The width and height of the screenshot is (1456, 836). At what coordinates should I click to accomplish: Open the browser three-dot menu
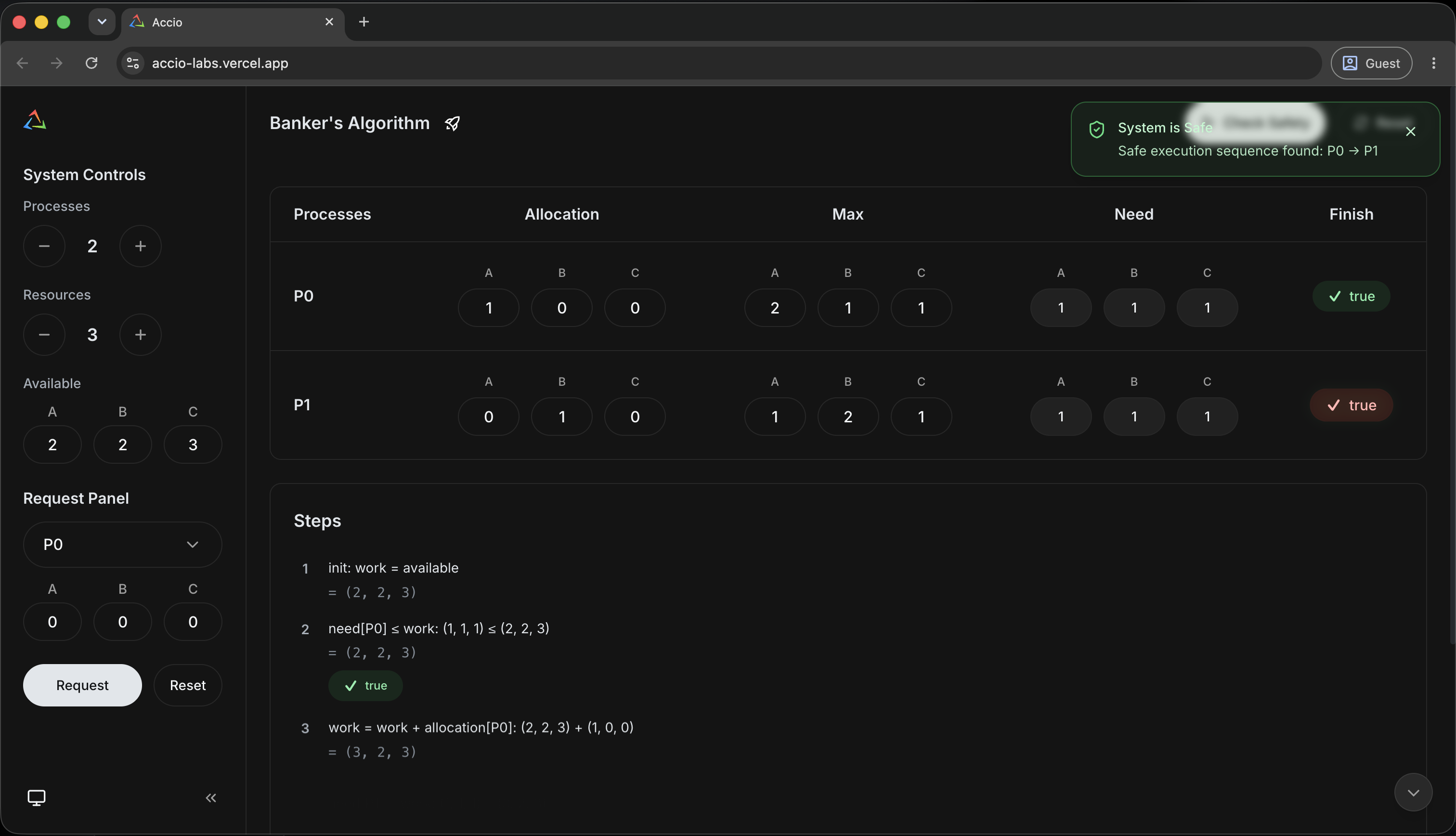pos(1434,63)
